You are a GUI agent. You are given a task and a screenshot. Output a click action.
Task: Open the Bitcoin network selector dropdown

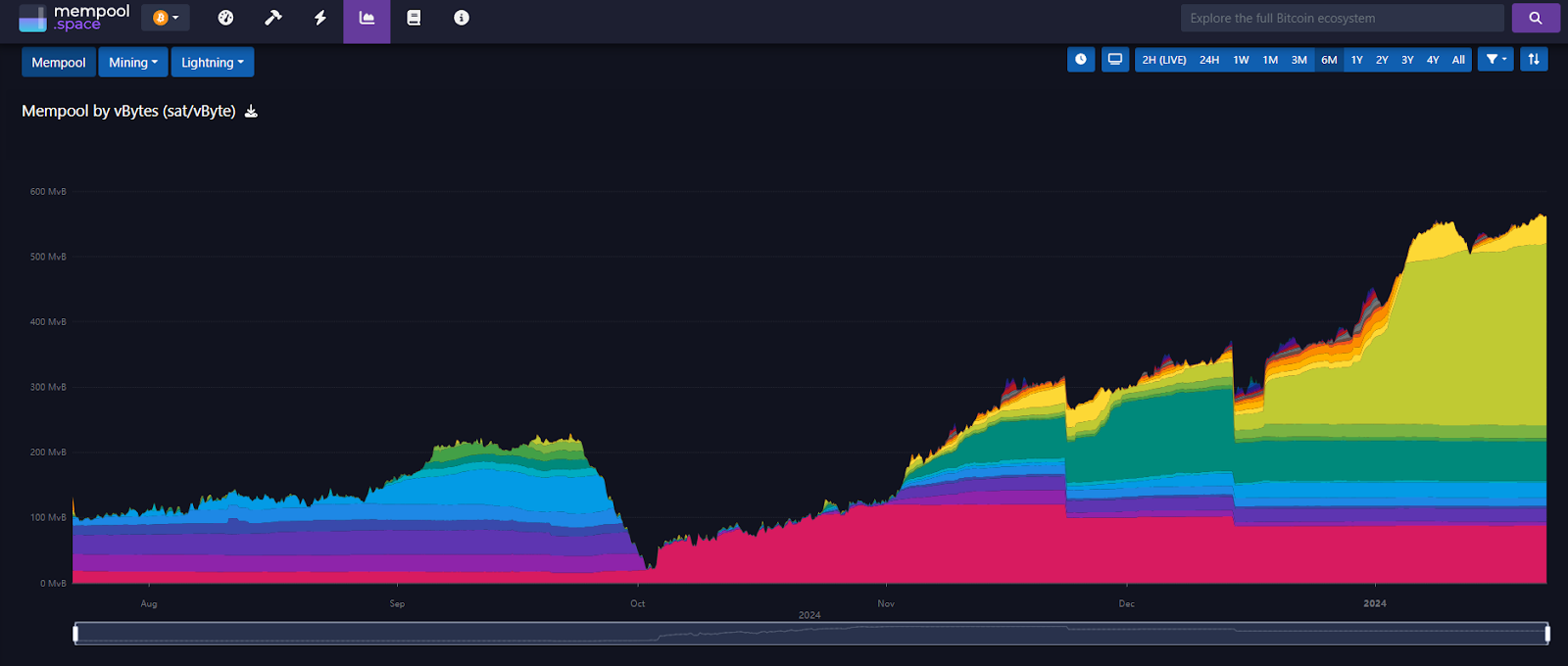pyautogui.click(x=166, y=18)
